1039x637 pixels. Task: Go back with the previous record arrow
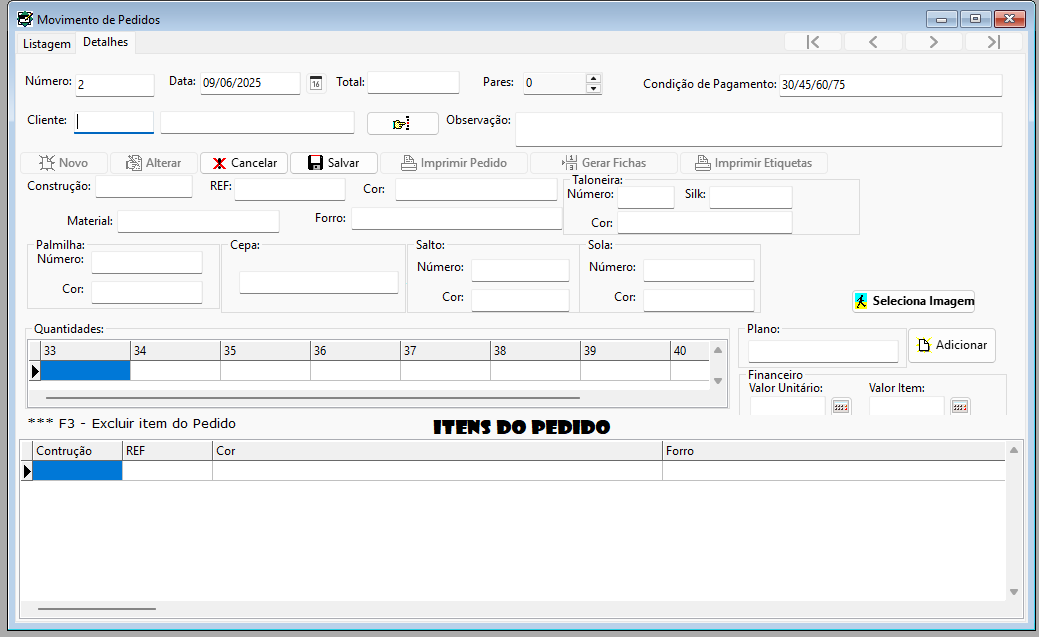point(872,41)
